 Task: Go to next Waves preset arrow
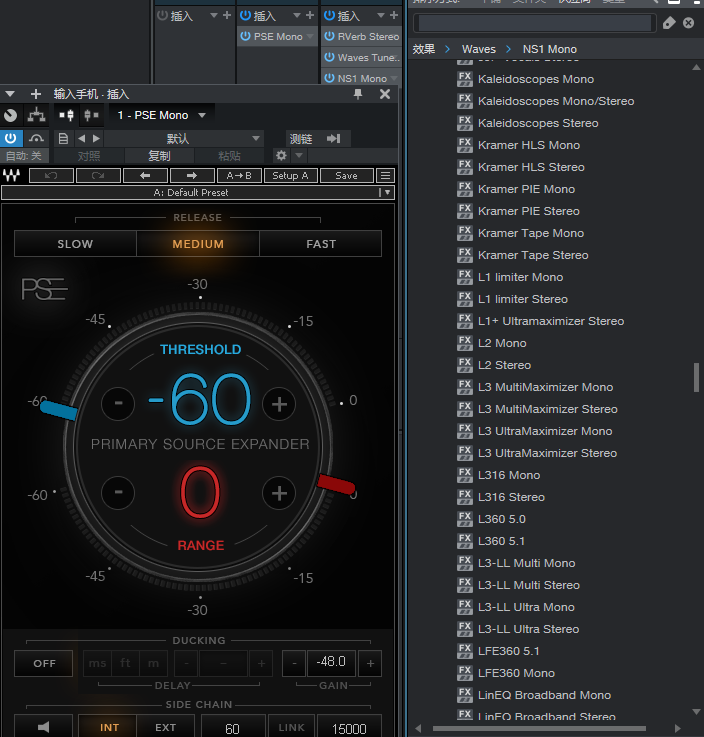(192, 175)
